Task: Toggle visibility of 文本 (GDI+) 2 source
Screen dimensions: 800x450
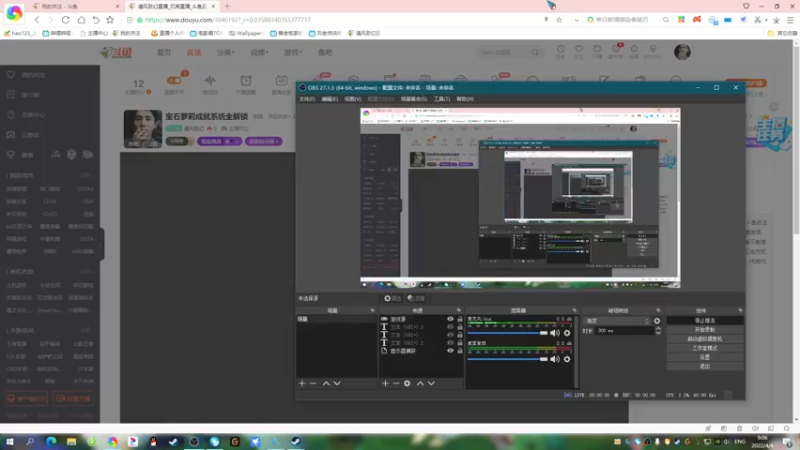Action: pyautogui.click(x=450, y=343)
